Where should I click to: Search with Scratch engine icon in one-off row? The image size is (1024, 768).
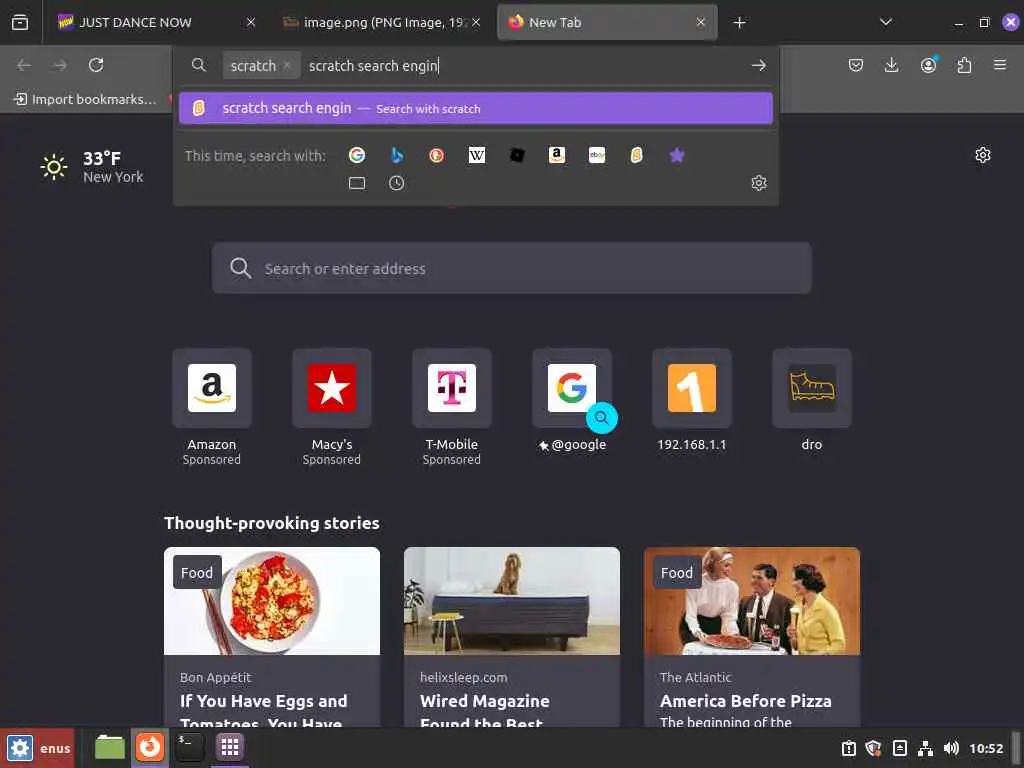point(637,155)
